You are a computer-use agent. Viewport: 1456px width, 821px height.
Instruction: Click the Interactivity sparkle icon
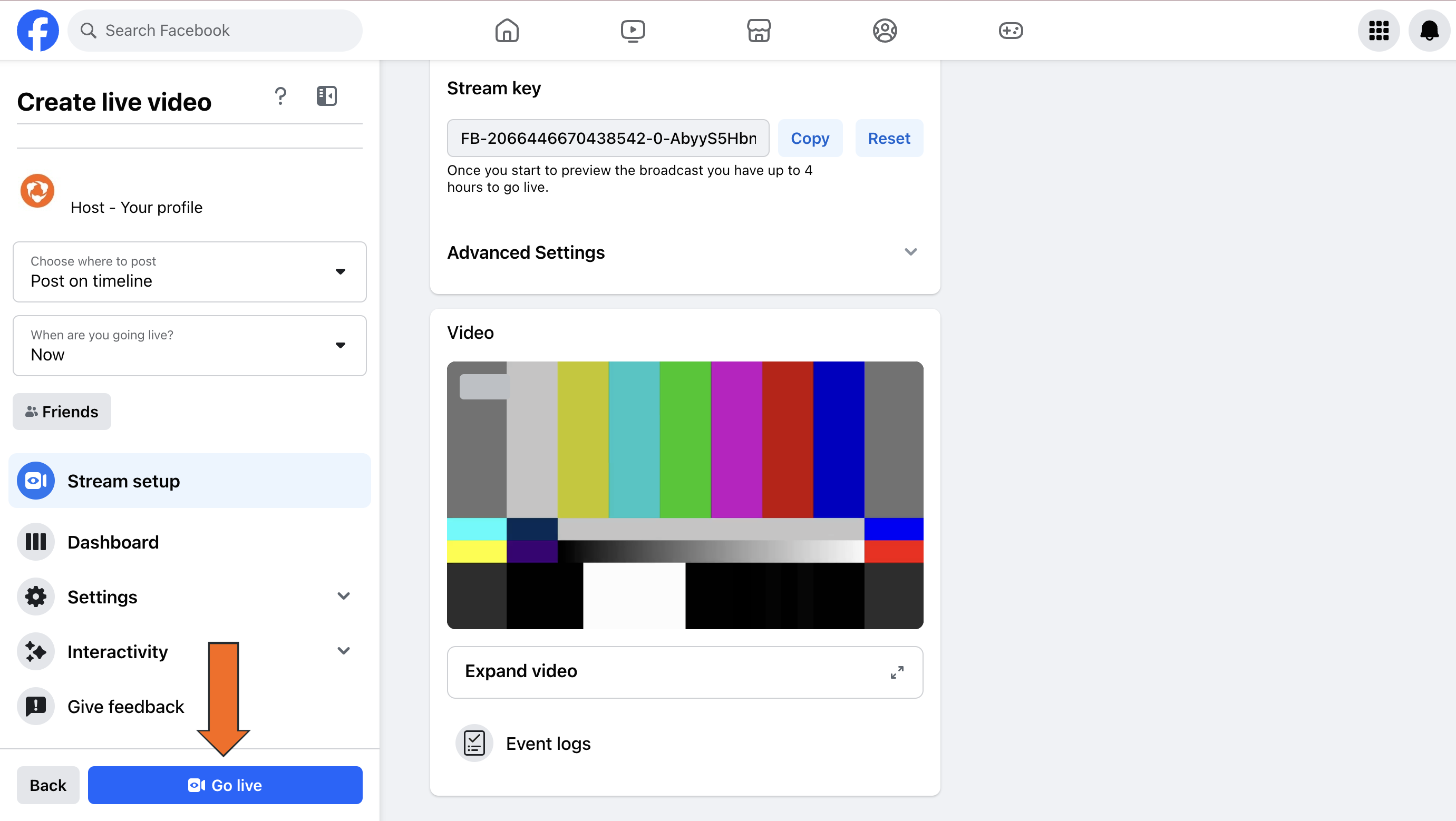tap(36, 651)
